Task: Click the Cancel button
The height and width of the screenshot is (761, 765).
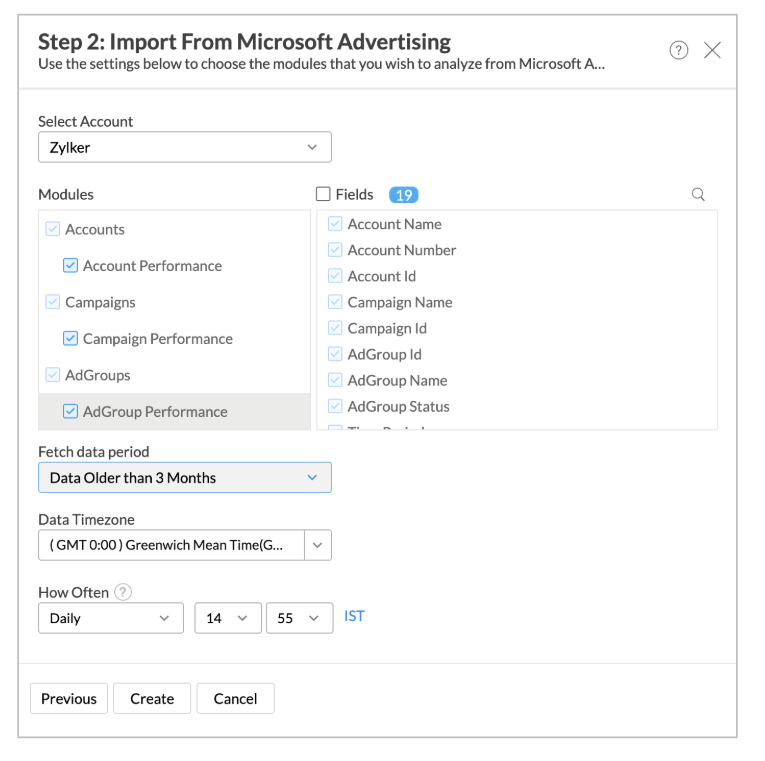Action: tap(236, 699)
